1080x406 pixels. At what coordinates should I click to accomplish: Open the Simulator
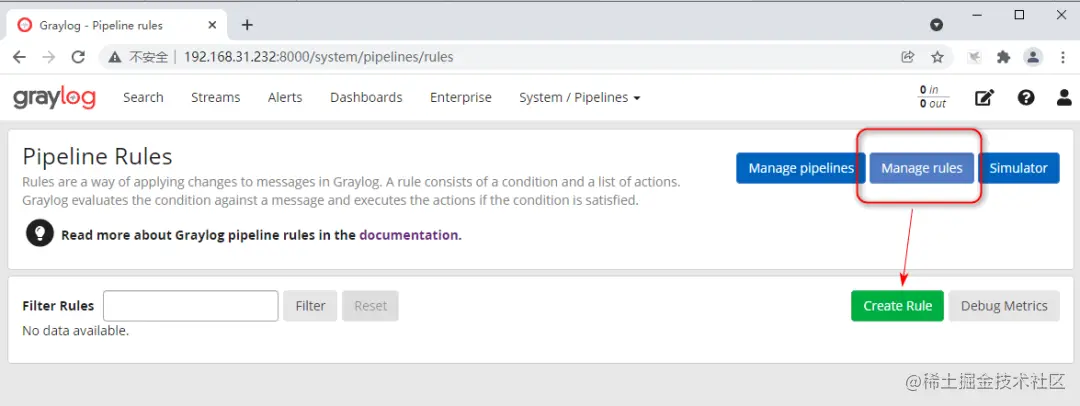(1018, 168)
